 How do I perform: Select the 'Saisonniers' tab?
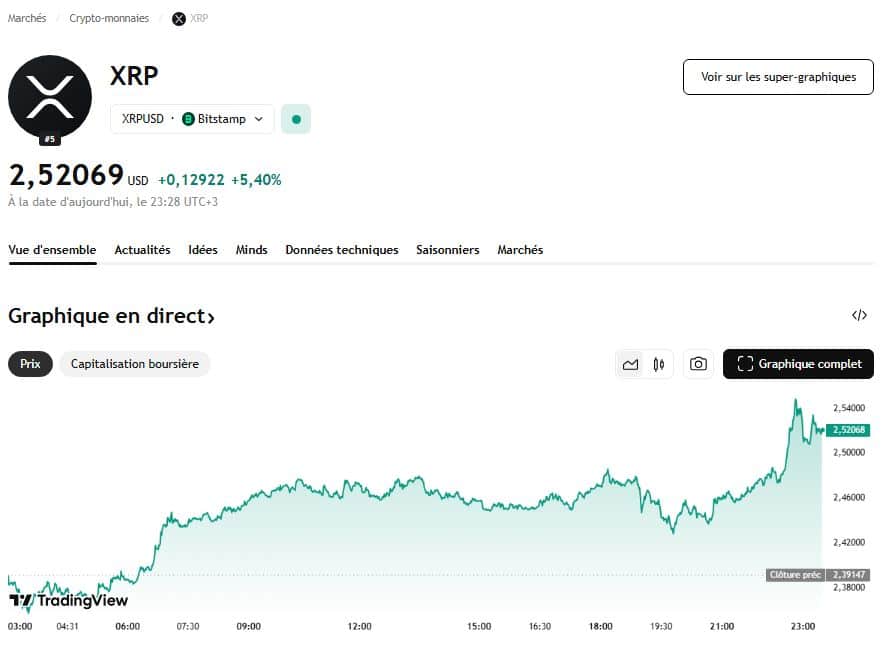point(448,250)
